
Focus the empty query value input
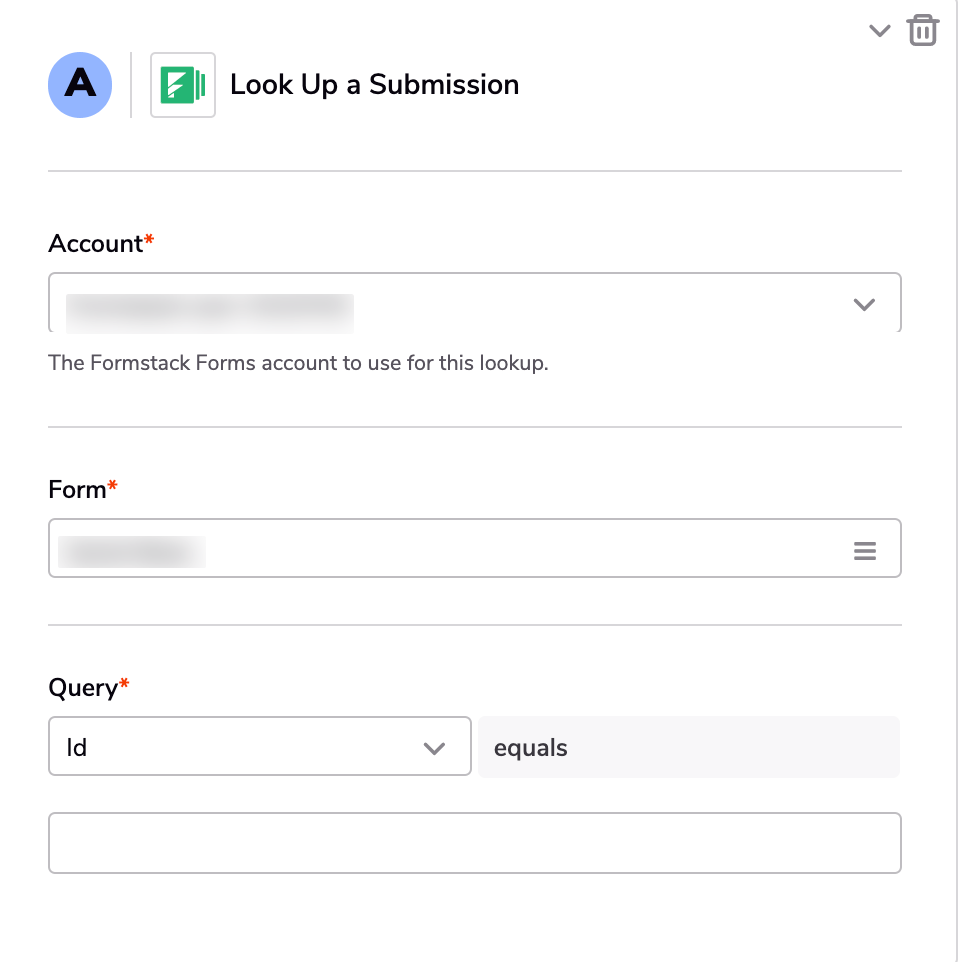coord(475,843)
